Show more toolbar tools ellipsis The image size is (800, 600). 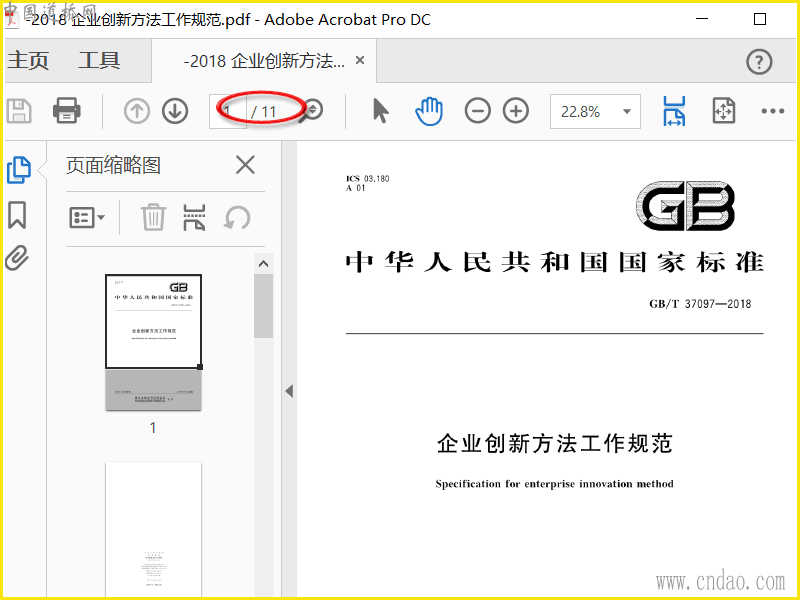click(x=772, y=111)
